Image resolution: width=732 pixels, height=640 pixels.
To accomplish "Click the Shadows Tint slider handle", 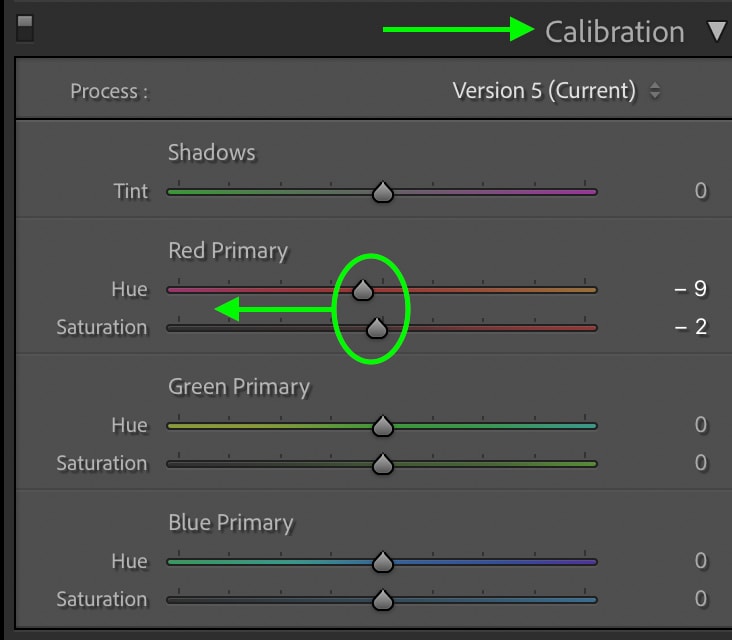I will pos(383,192).
